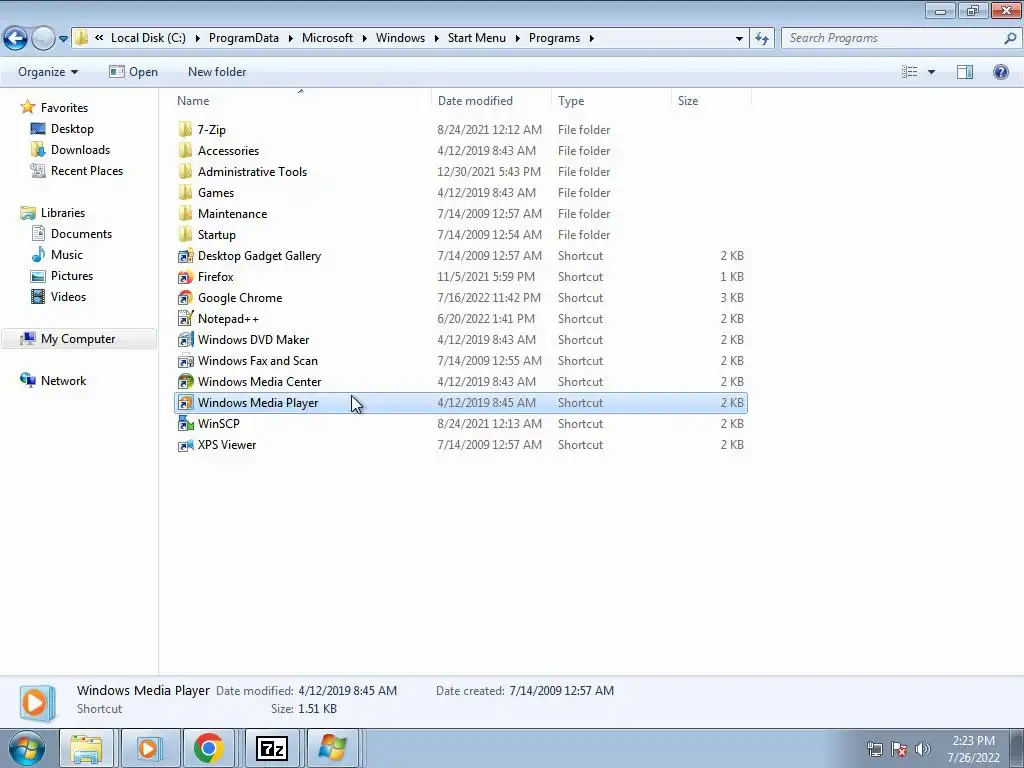The image size is (1024, 768).
Task: Select the Notepad++ shortcut icon
Action: click(185, 318)
